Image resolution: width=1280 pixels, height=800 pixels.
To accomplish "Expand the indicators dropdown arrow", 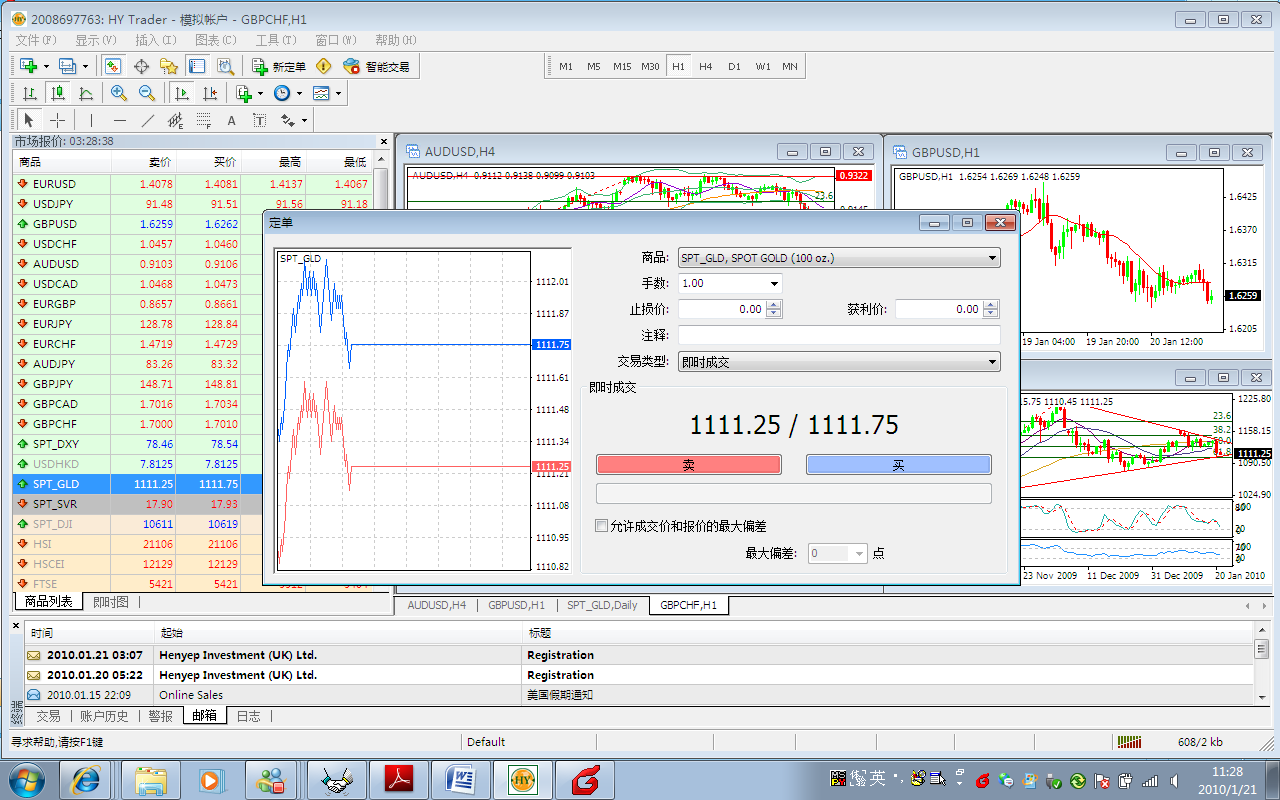I will click(260, 93).
